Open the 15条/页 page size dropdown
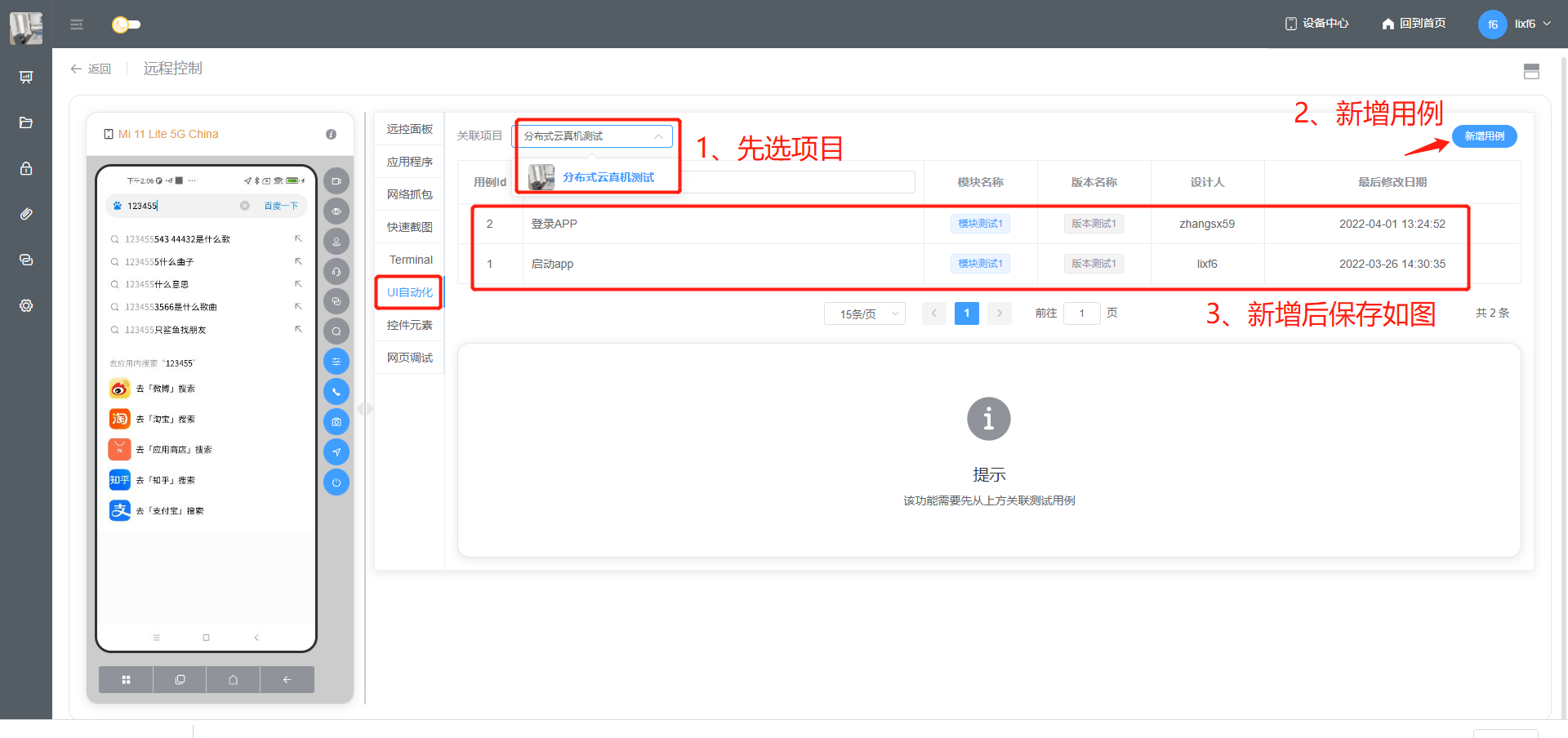This screenshot has height=738, width=1568. [865, 313]
